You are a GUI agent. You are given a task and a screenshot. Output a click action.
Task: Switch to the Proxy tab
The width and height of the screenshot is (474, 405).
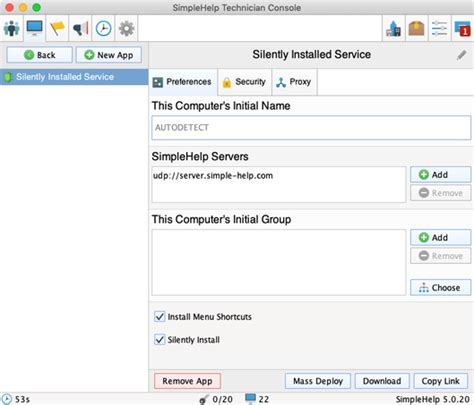[x=294, y=82]
